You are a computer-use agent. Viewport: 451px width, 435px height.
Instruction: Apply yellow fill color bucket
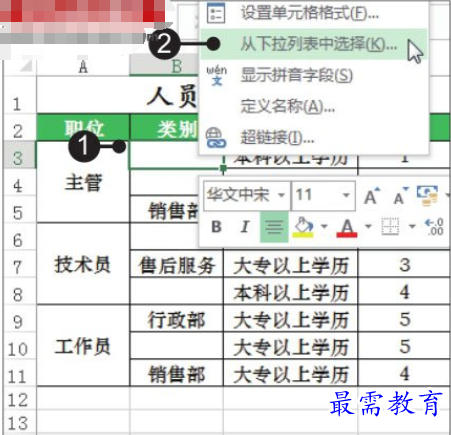pyautogui.click(x=303, y=227)
